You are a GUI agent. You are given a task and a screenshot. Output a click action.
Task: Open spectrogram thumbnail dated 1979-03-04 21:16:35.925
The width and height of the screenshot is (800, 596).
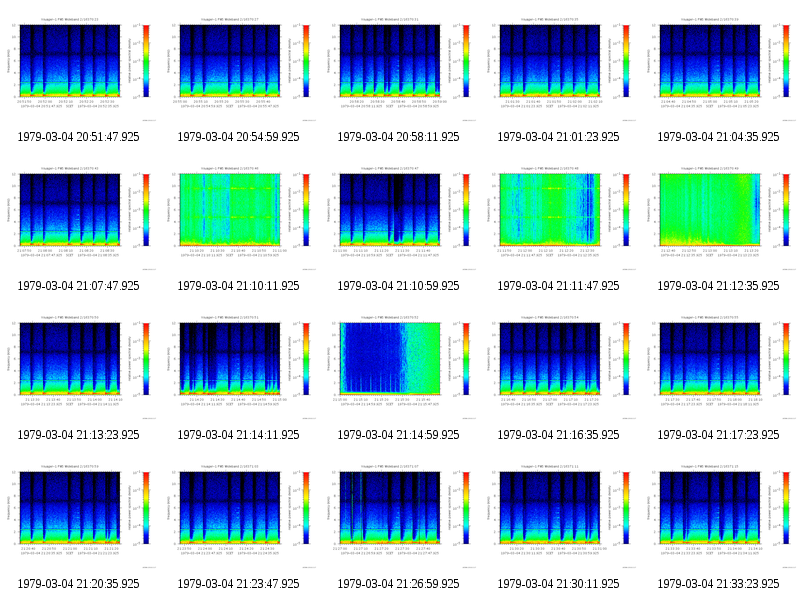tap(558, 366)
